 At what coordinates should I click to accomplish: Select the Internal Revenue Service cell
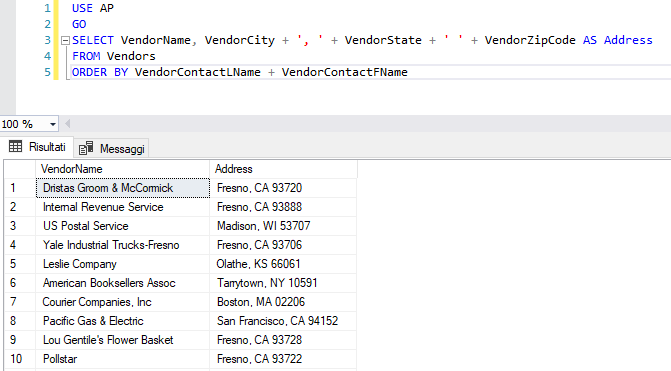click(x=123, y=207)
